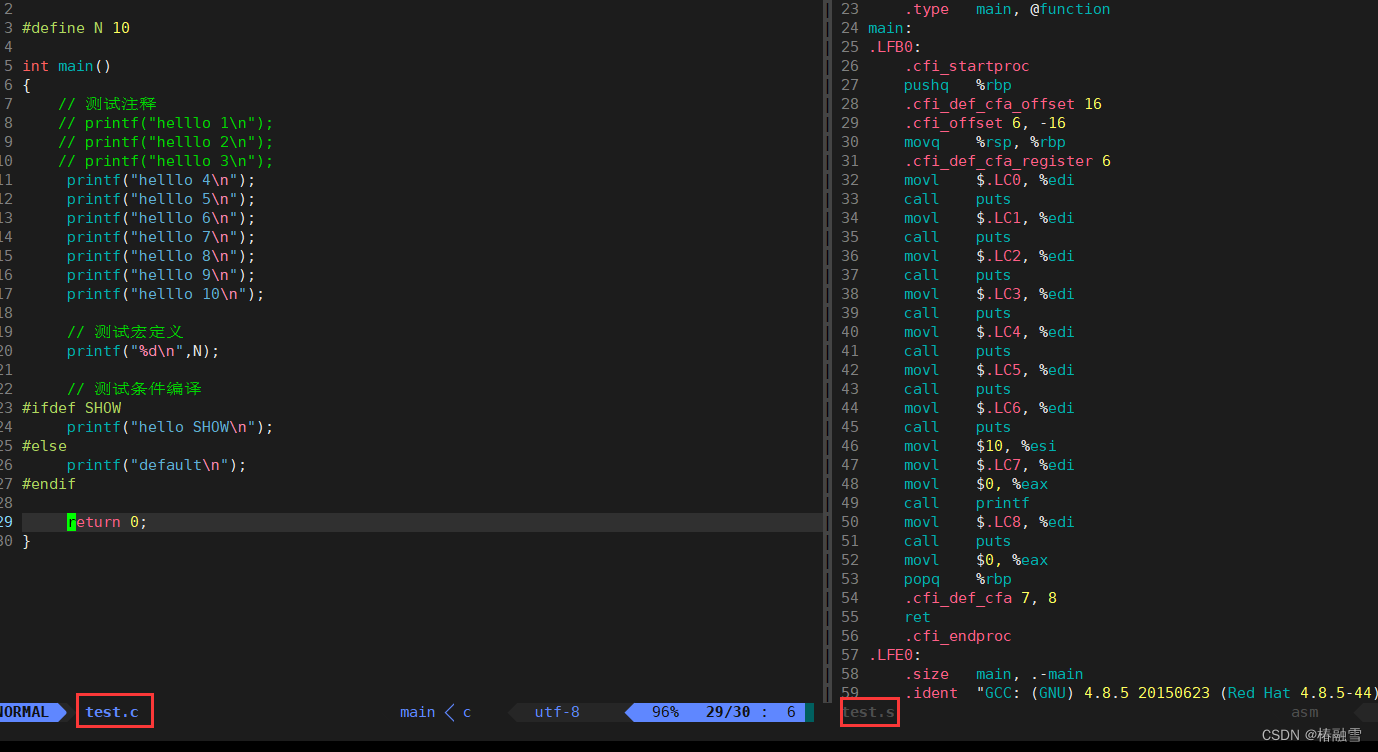Click the 'popq %rbp' instruction

pos(958,579)
